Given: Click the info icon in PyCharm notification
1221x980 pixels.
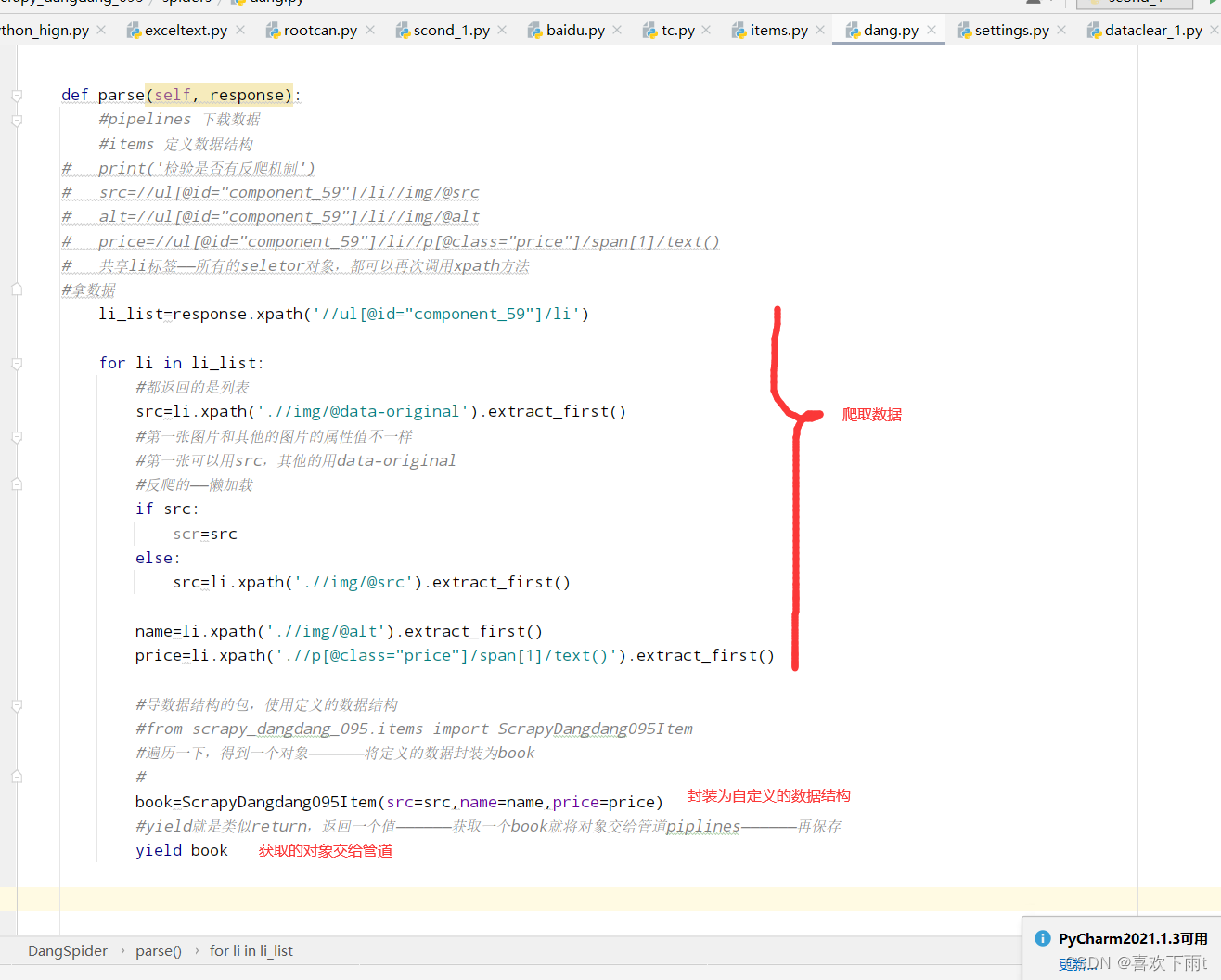Looking at the screenshot, I should (x=1043, y=938).
